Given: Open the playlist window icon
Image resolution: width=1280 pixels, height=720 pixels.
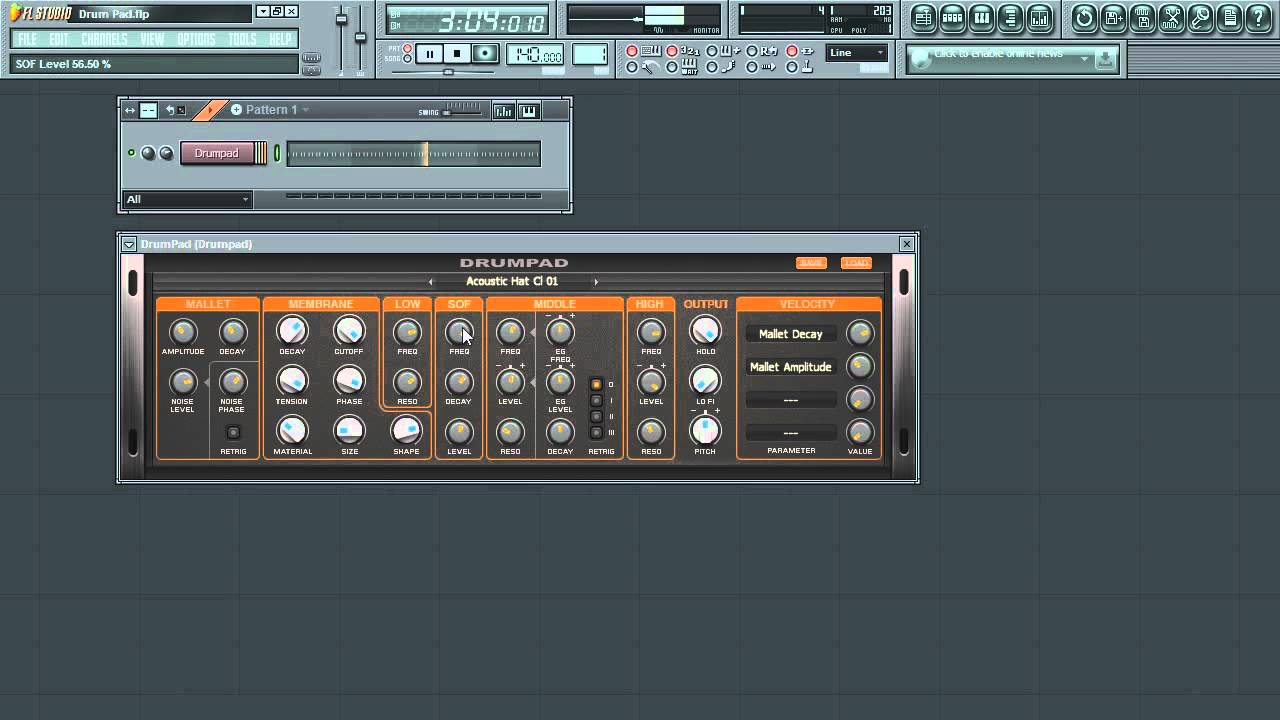Looking at the screenshot, I should pos(923,18).
